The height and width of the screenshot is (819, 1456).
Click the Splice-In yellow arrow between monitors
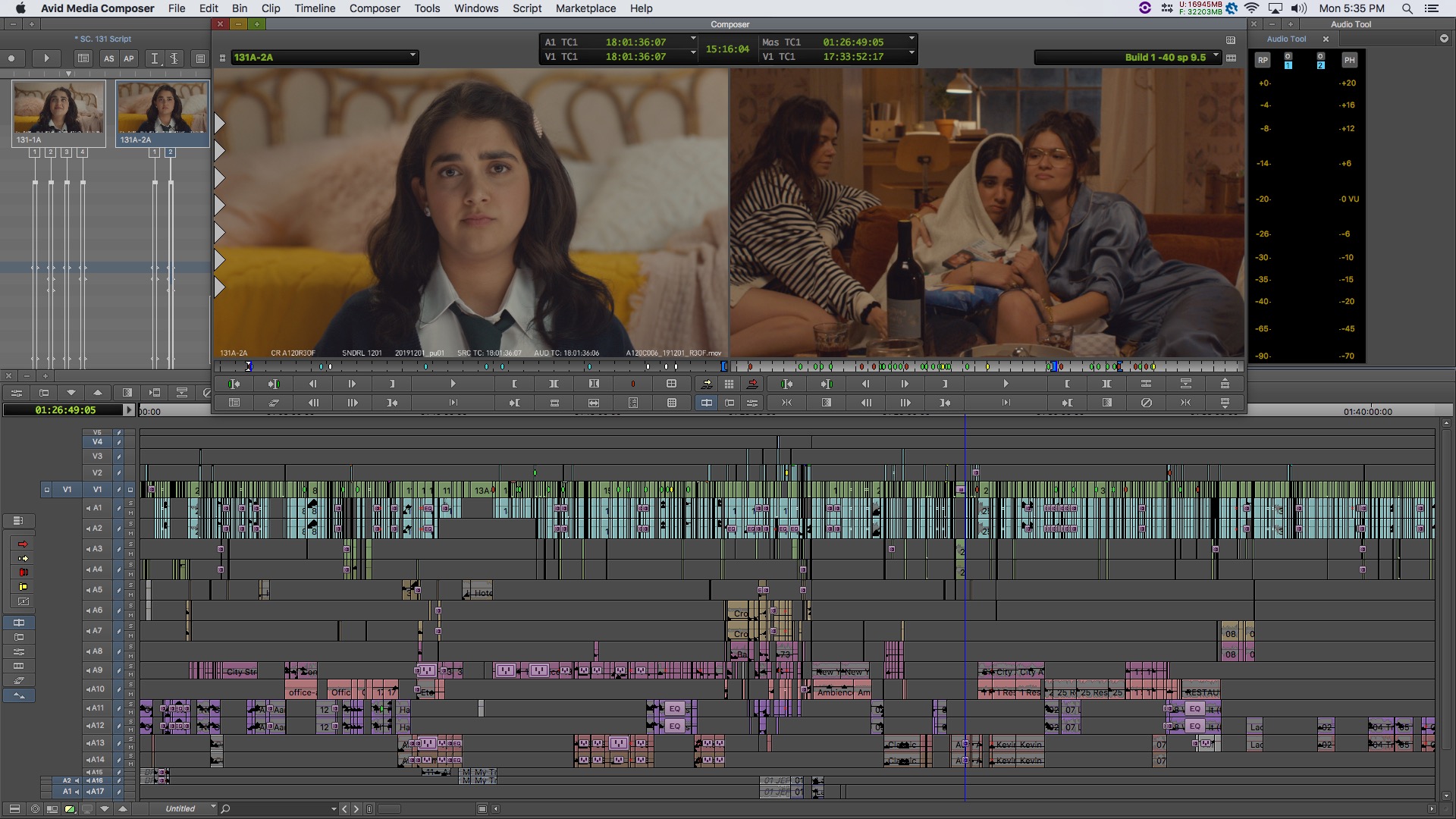point(707,384)
